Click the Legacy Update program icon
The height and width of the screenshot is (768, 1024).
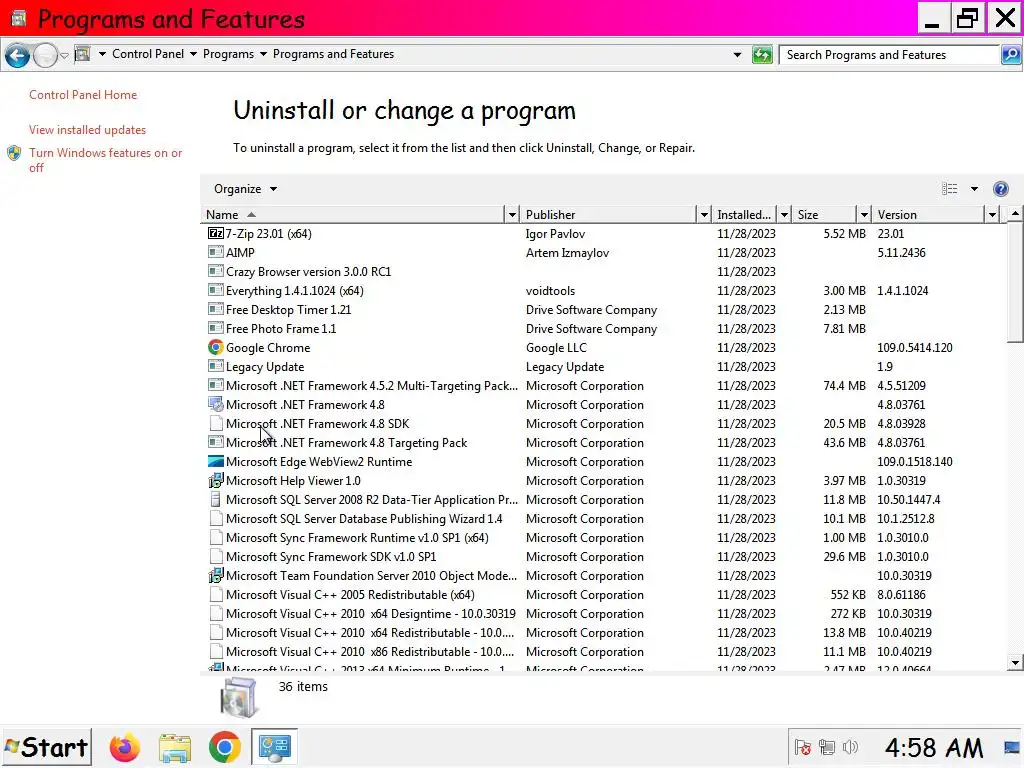(x=216, y=366)
